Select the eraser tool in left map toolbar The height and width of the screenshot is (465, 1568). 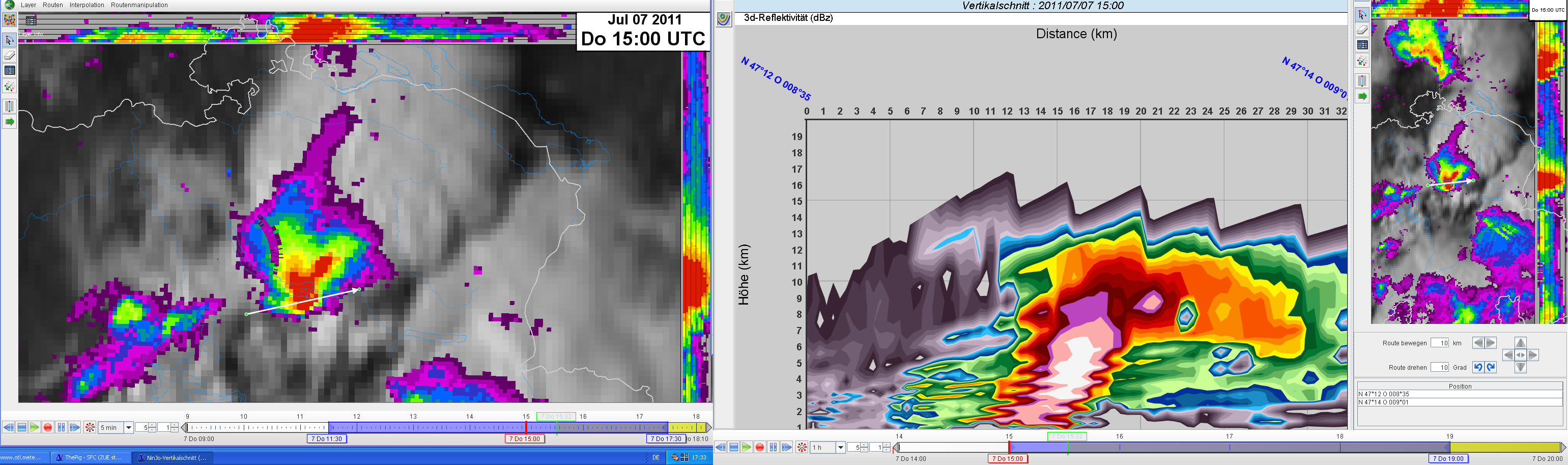(9, 56)
